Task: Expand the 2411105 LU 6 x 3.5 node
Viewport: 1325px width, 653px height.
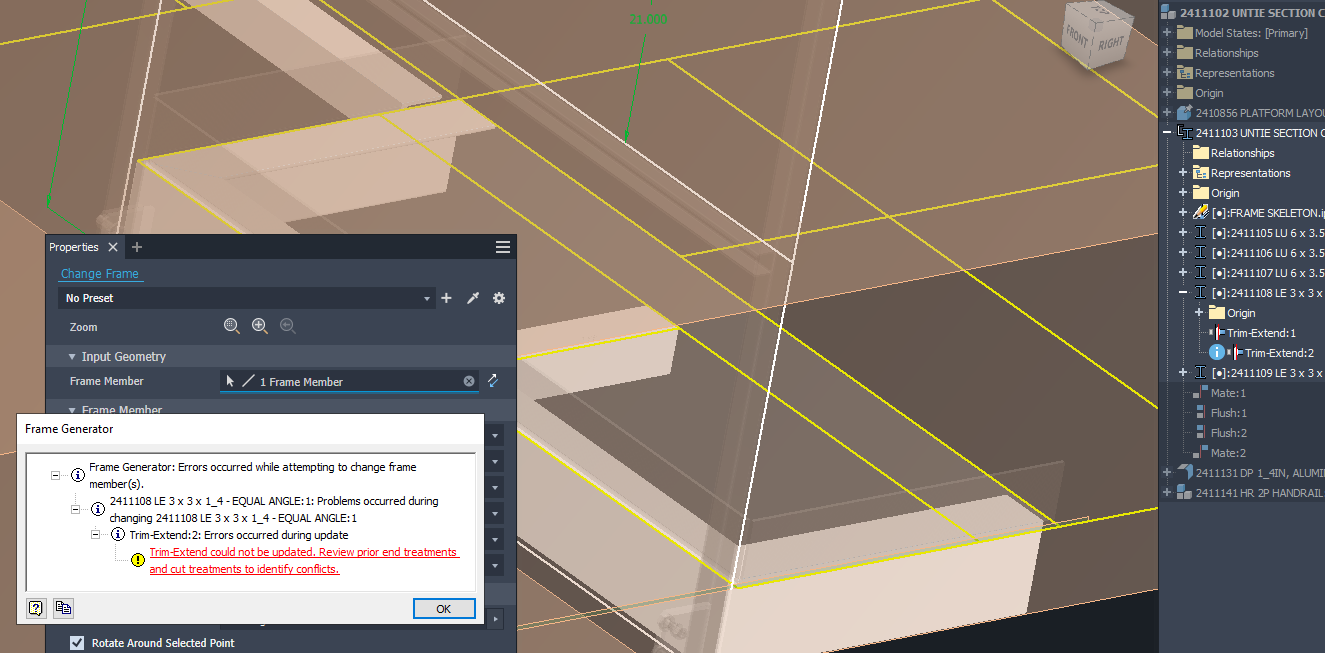Action: 1182,232
